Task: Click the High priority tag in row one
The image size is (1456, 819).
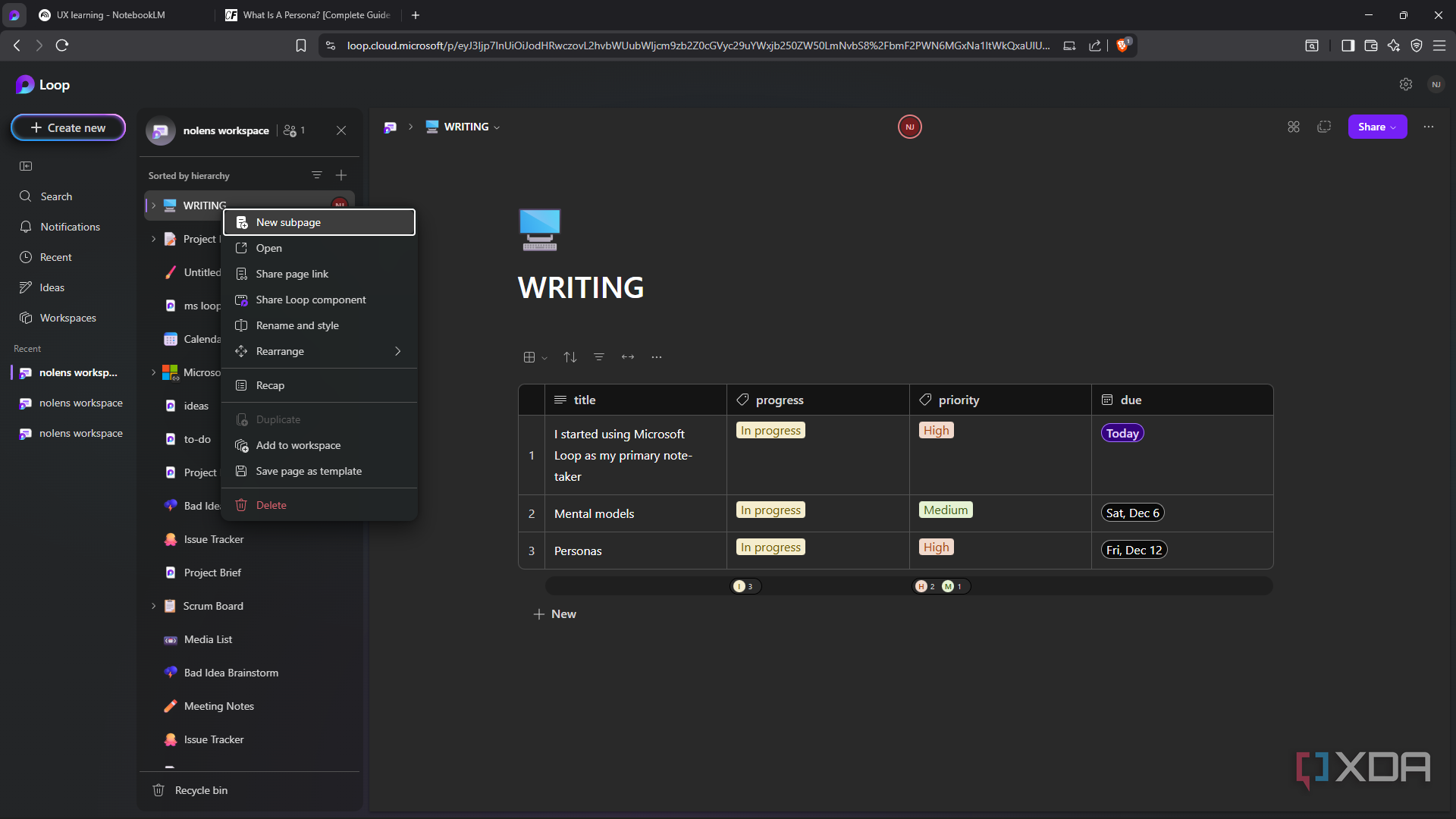Action: click(x=937, y=431)
